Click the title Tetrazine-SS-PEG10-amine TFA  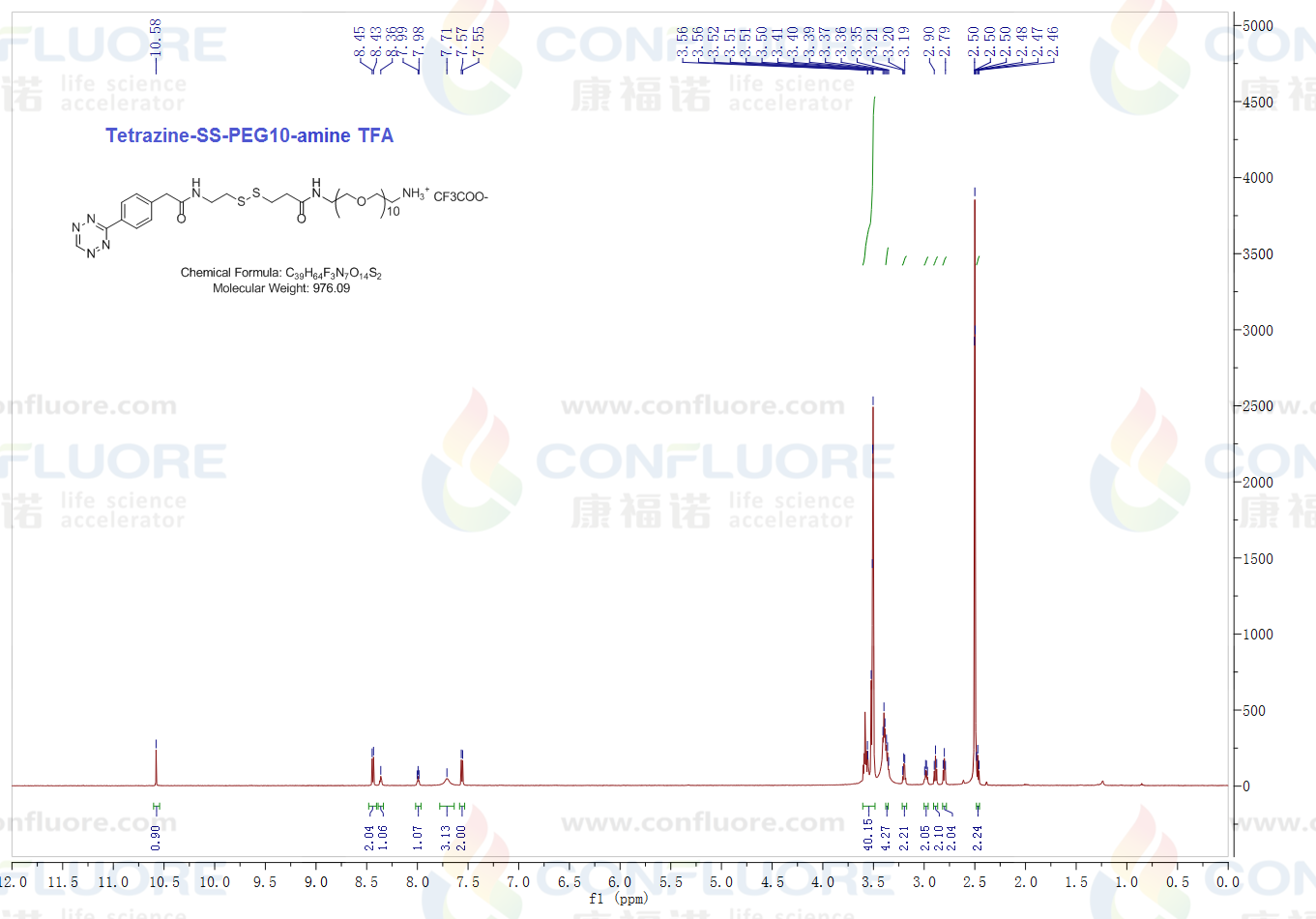tap(249, 135)
